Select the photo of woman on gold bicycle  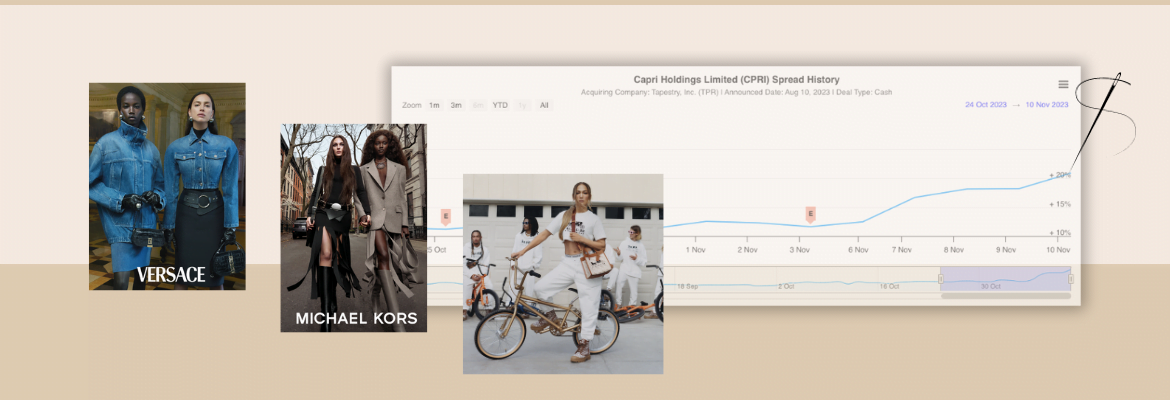tap(562, 273)
